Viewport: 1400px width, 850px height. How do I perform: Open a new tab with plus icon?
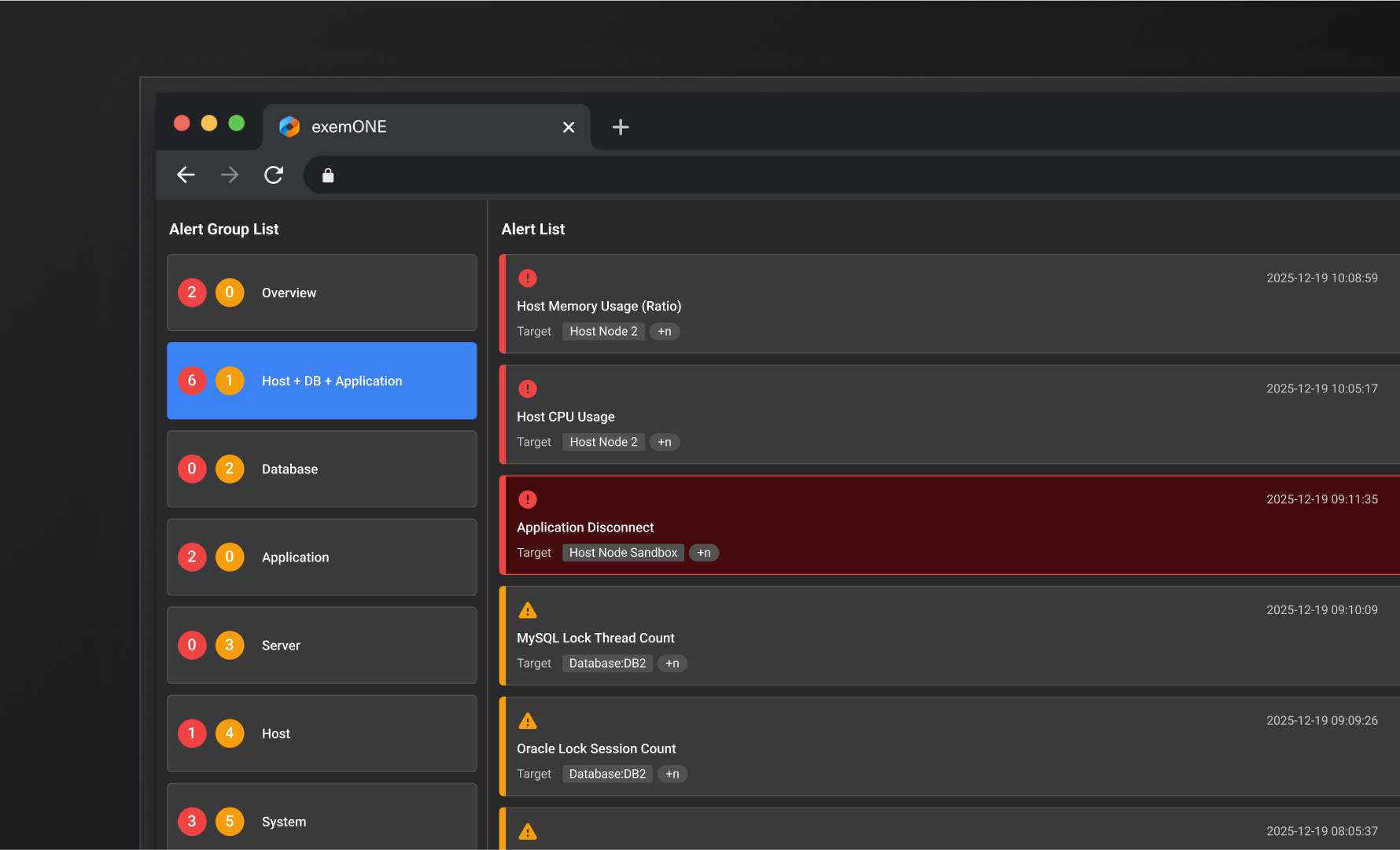[x=620, y=127]
